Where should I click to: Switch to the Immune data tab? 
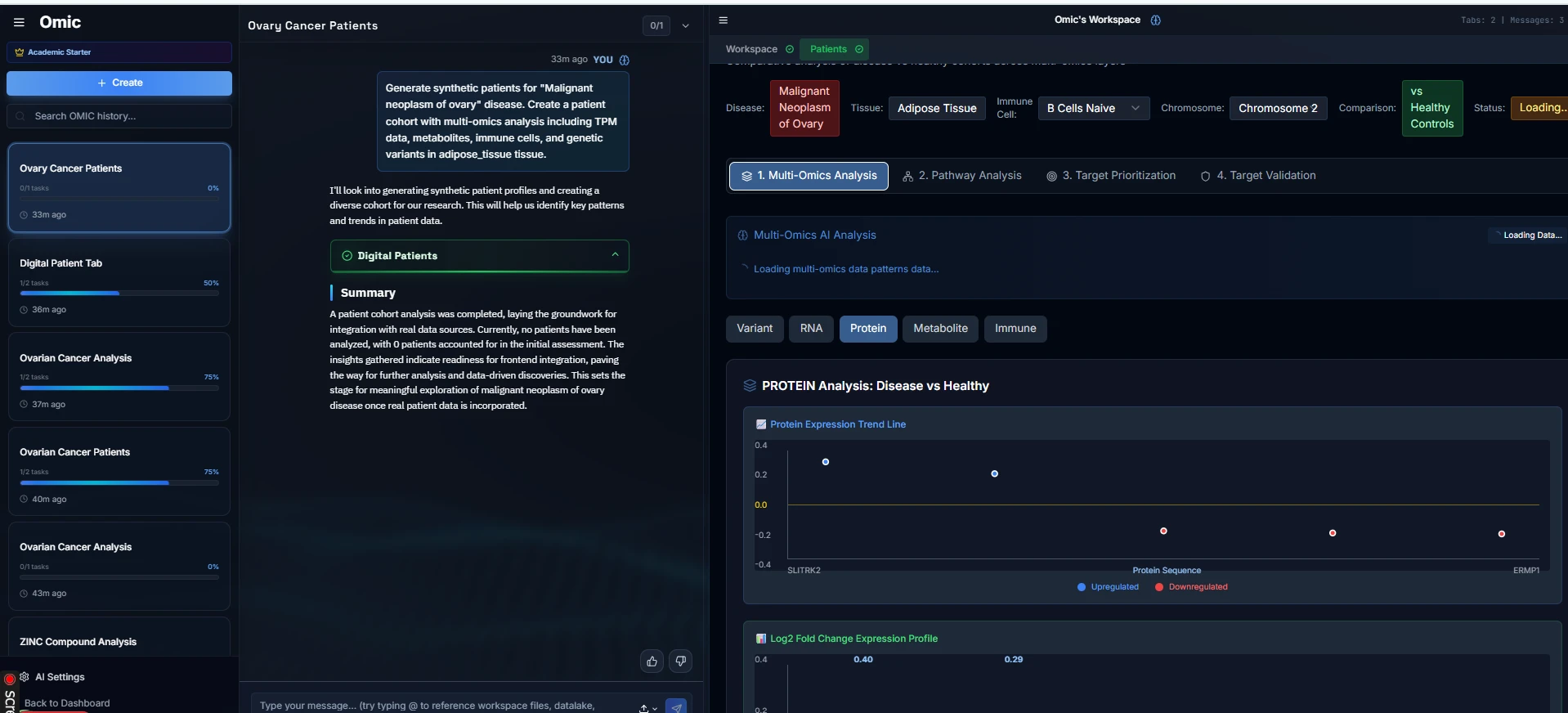(x=1015, y=329)
